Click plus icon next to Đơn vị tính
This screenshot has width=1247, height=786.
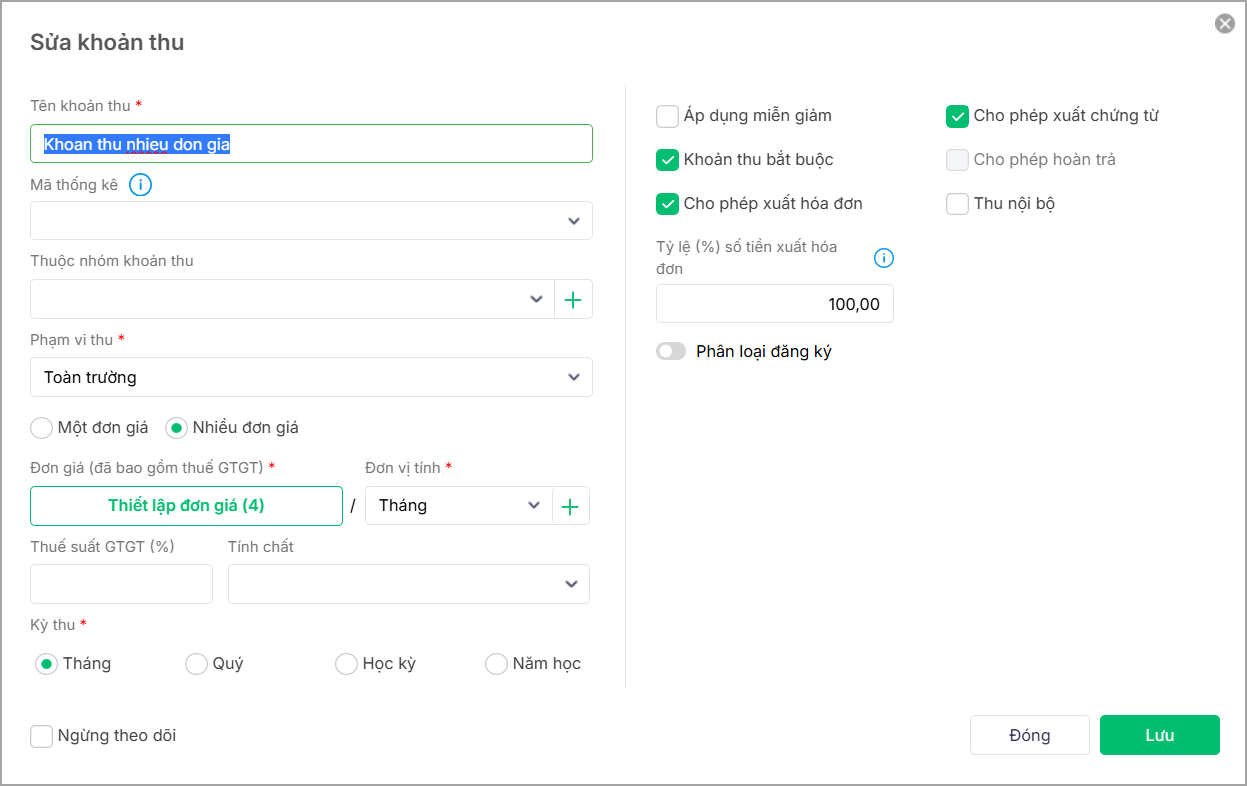pyautogui.click(x=570, y=506)
